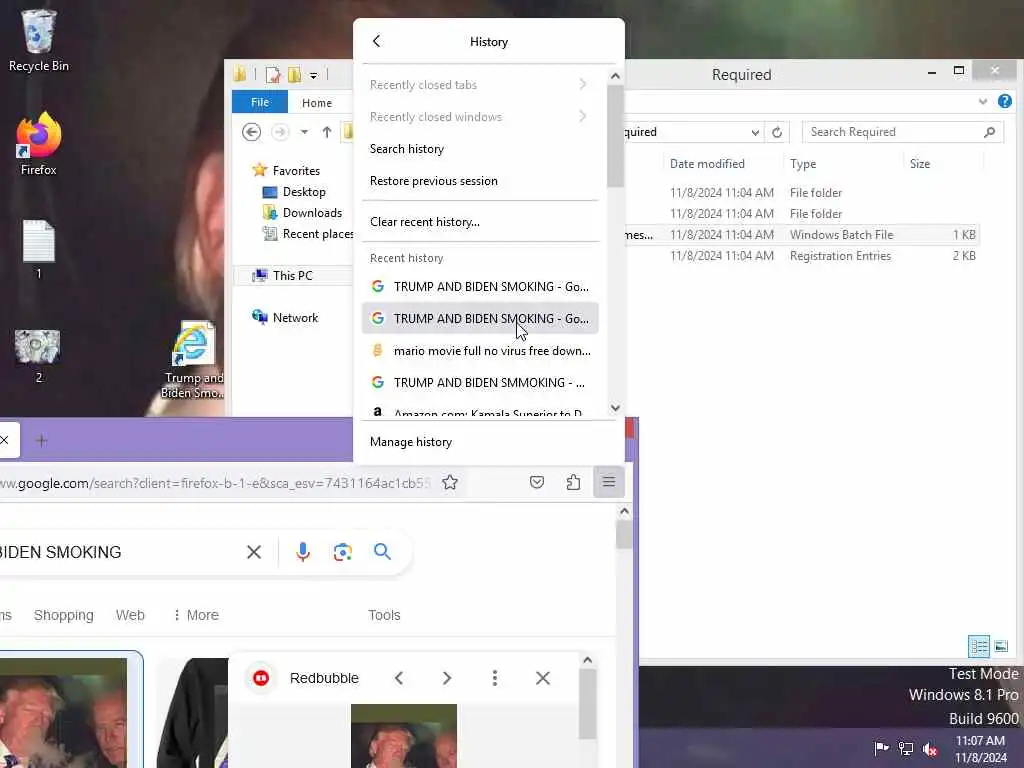1024x768 pixels.
Task: Select desktop image file named 2
Action: (x=38, y=355)
